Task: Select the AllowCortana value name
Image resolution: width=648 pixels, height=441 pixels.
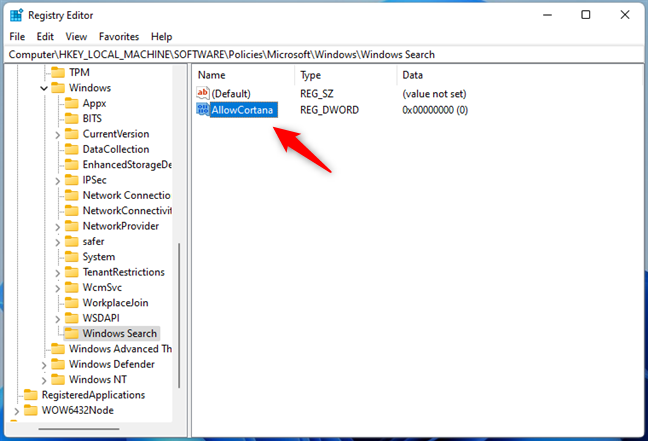Action: coord(242,110)
